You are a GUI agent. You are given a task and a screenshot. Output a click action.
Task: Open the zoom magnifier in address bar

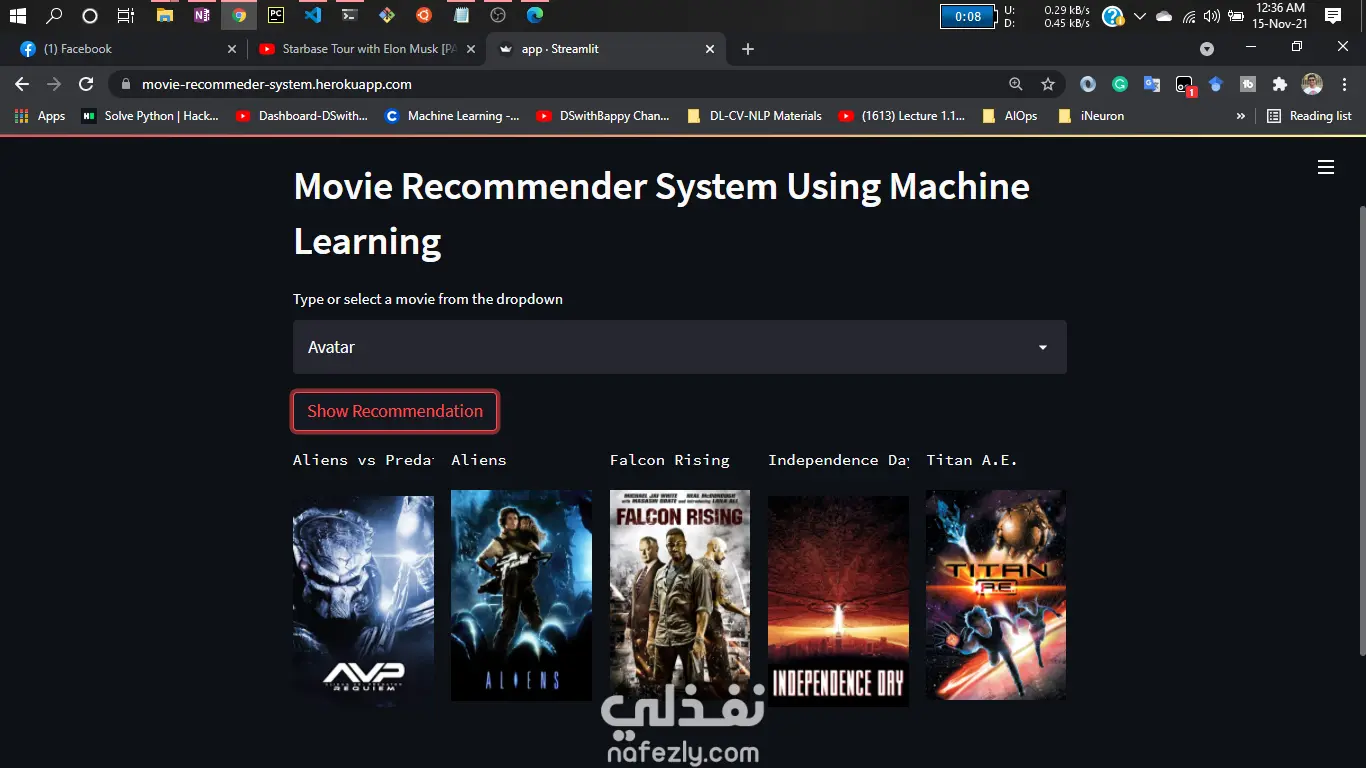click(x=1016, y=84)
